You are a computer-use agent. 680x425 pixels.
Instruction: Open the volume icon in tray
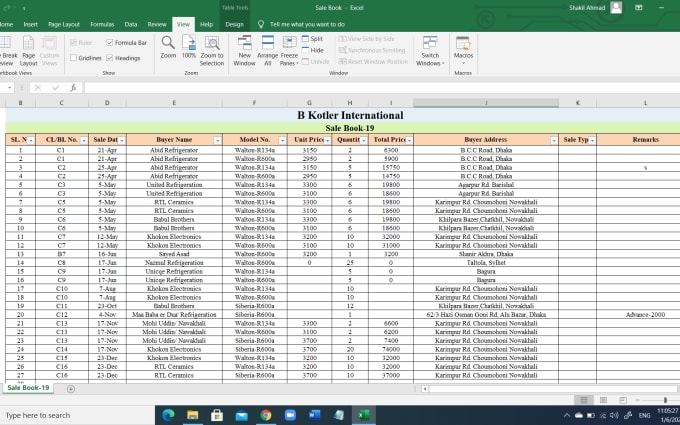coord(614,415)
